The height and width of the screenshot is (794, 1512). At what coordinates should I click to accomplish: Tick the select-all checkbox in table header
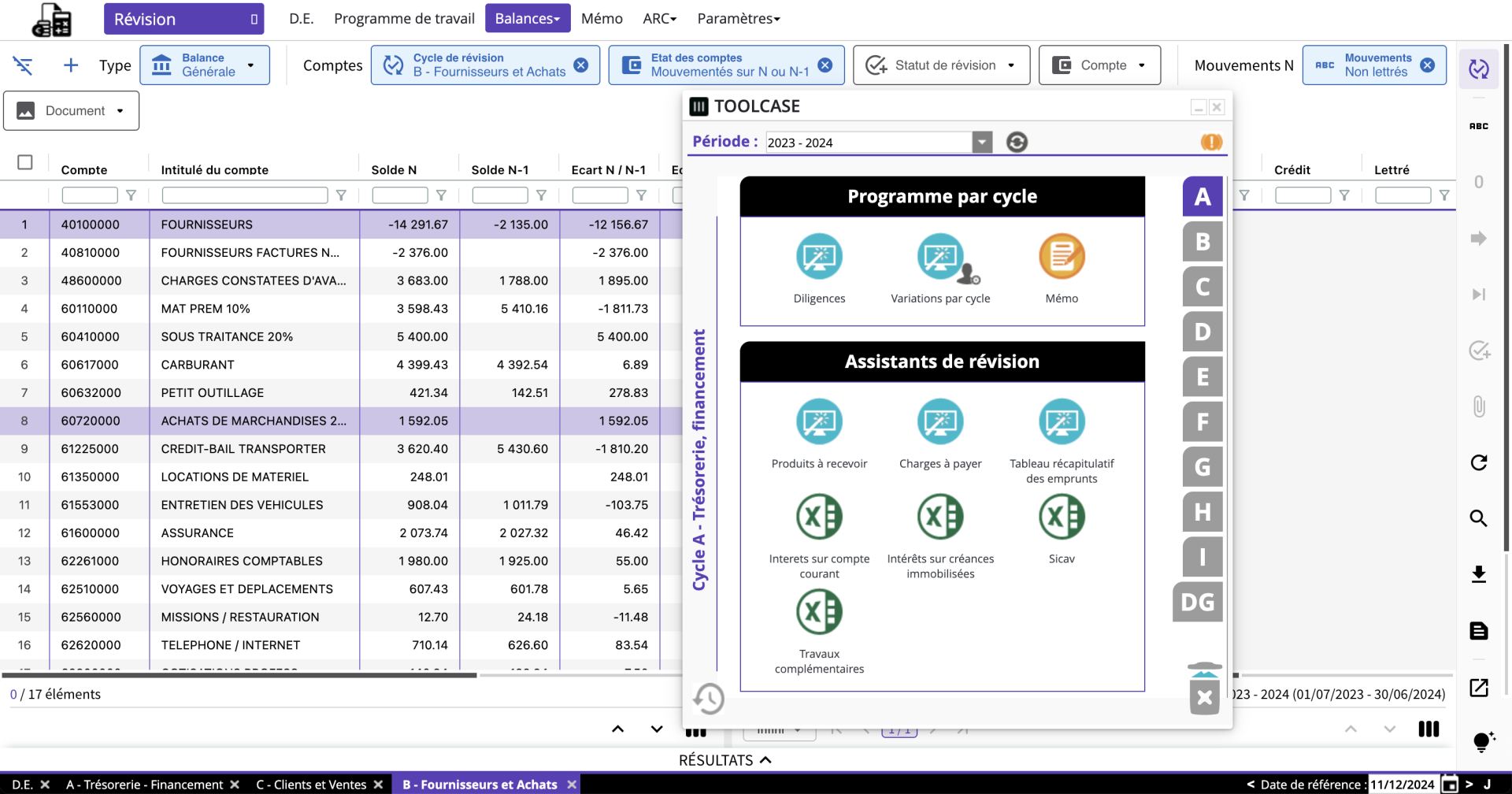25,162
